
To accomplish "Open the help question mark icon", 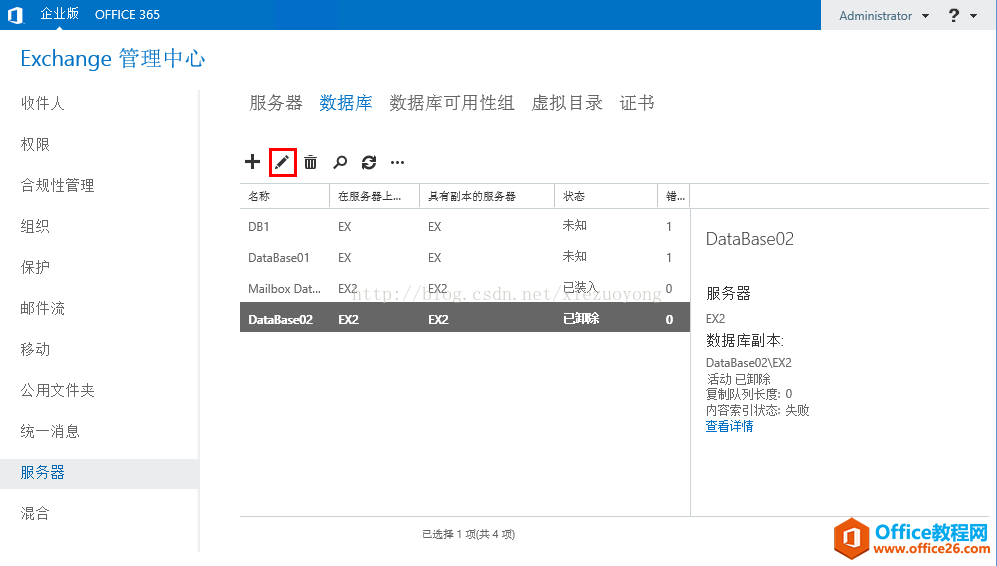I will pyautogui.click(x=954, y=15).
